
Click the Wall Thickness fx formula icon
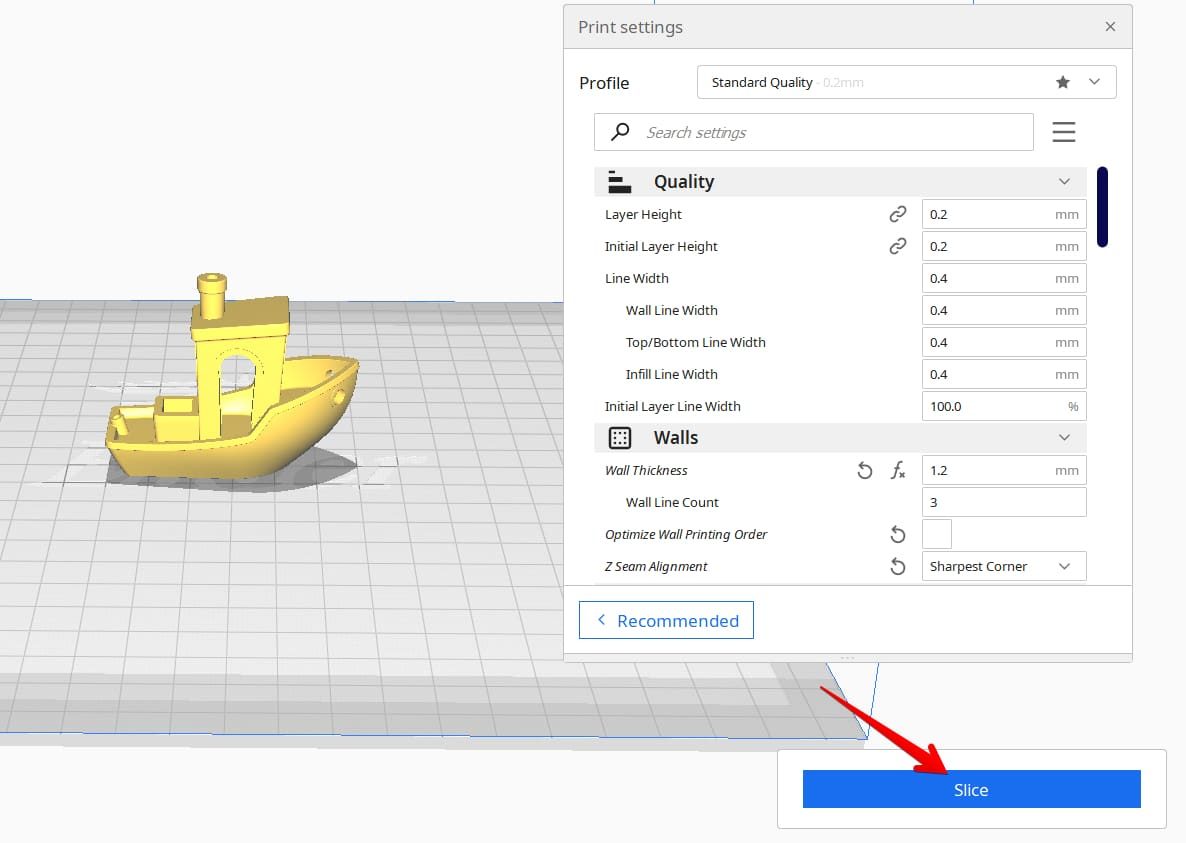click(x=898, y=470)
